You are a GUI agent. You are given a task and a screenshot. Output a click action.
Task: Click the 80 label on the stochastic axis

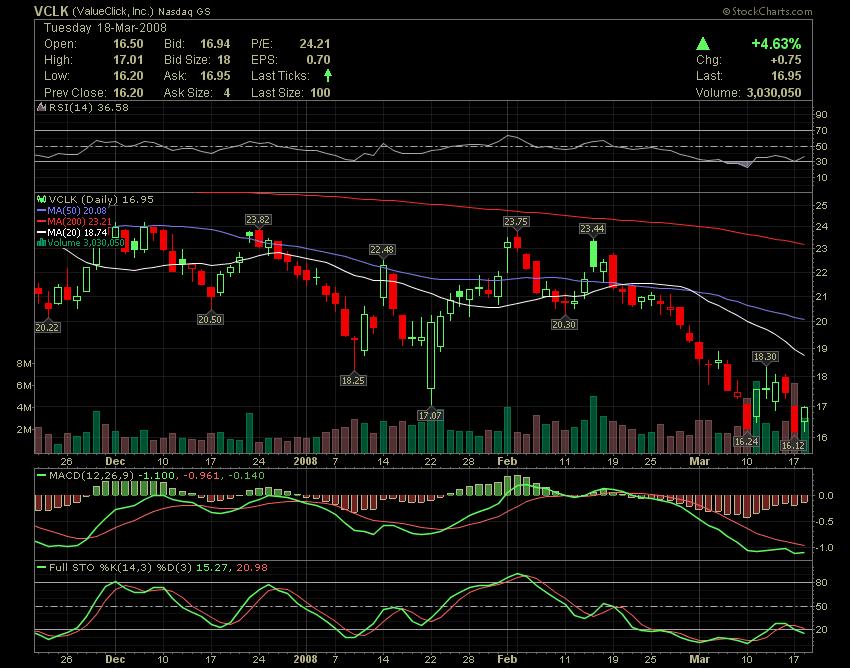click(x=821, y=582)
